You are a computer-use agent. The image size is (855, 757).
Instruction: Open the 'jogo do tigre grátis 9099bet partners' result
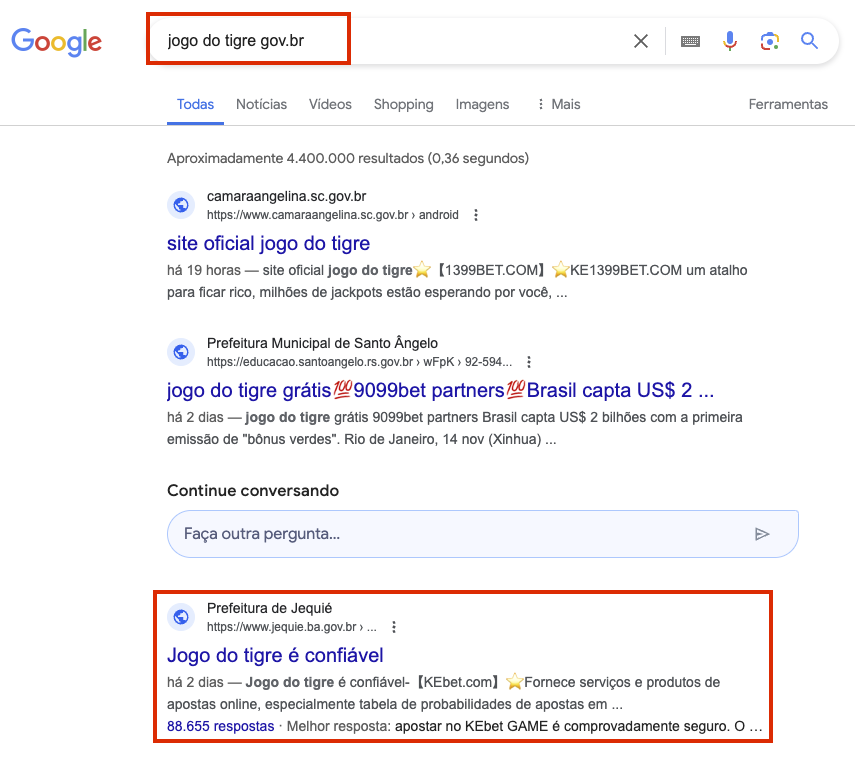pos(441,390)
